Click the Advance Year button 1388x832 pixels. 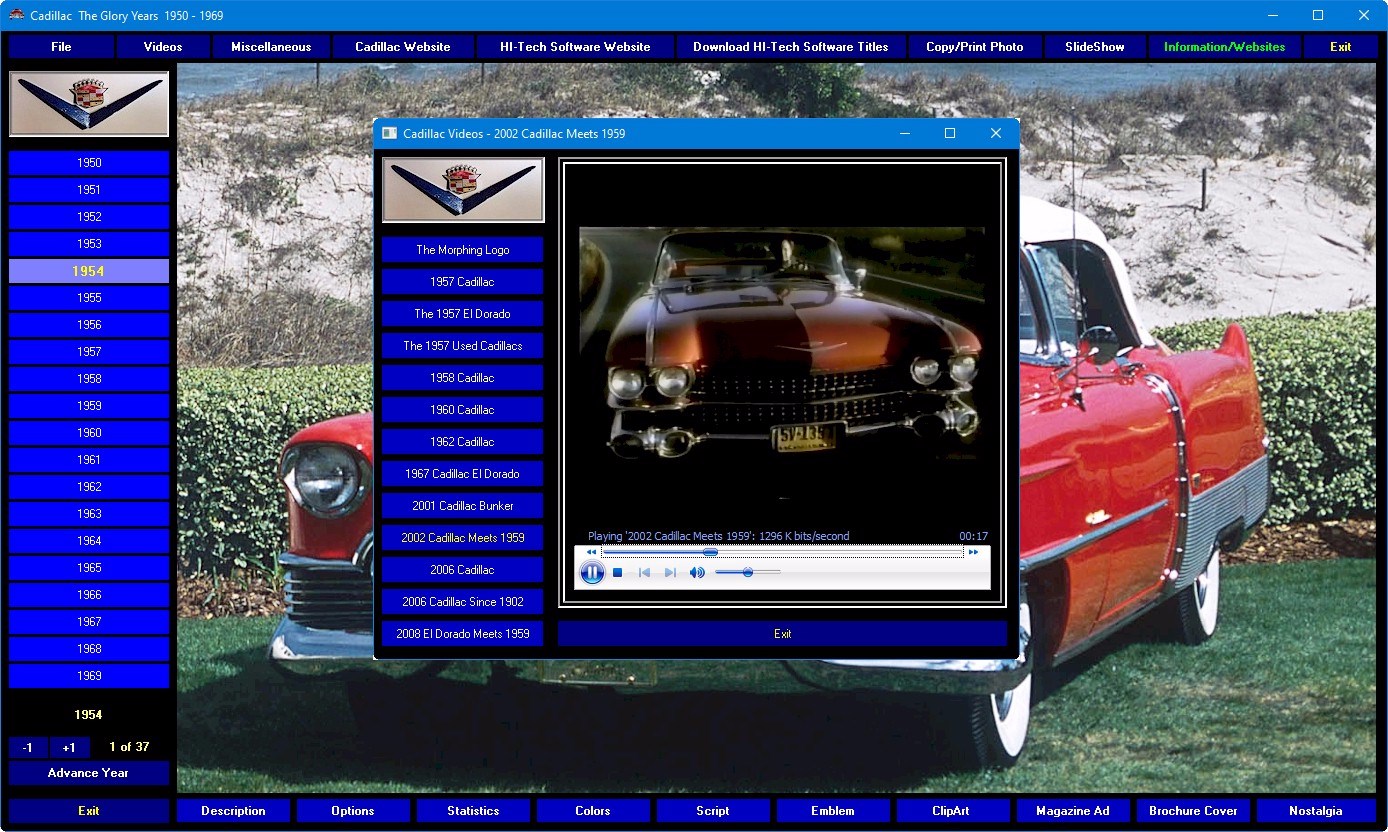point(89,773)
